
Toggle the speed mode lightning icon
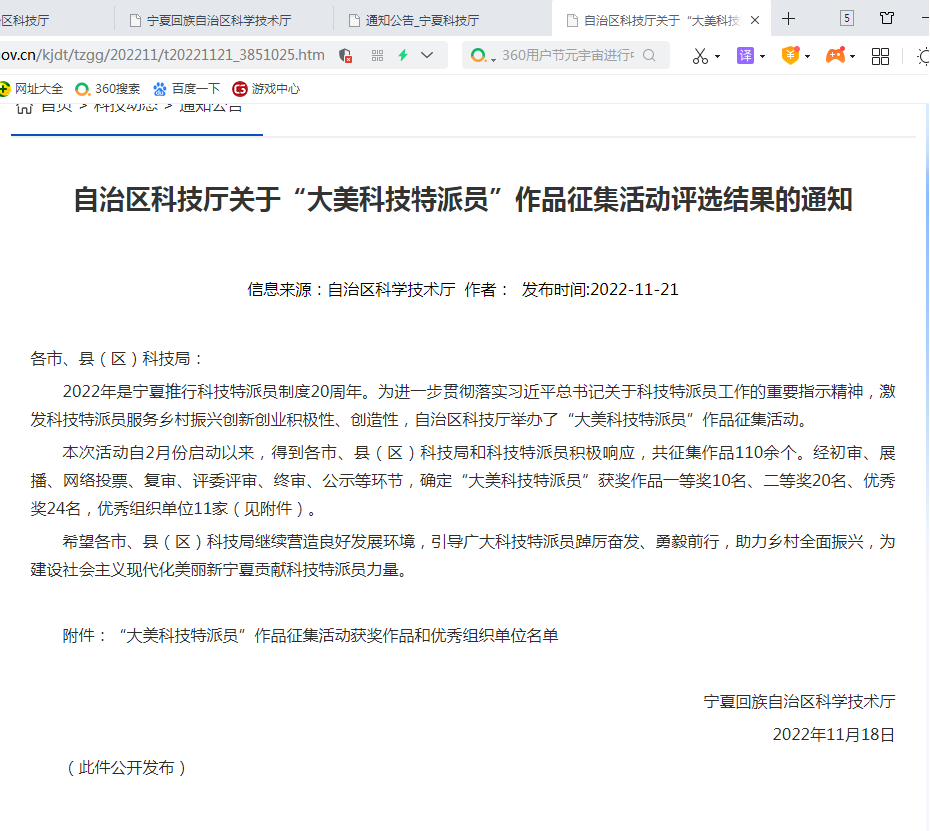pyautogui.click(x=403, y=55)
